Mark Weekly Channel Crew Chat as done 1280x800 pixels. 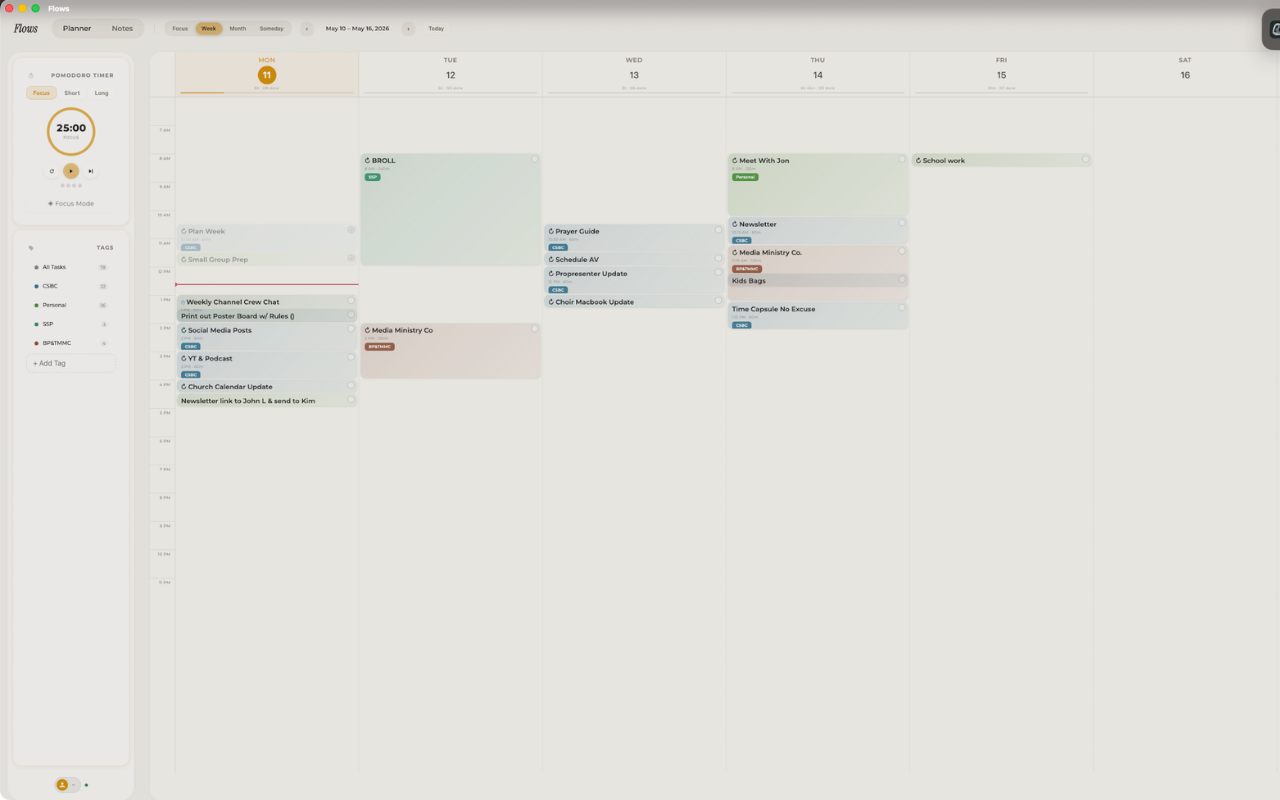pos(351,300)
